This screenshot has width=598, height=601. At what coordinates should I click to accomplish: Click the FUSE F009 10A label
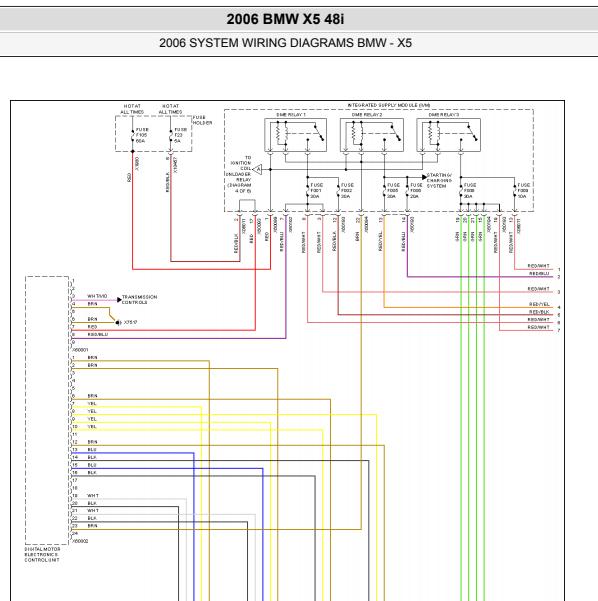(x=523, y=190)
